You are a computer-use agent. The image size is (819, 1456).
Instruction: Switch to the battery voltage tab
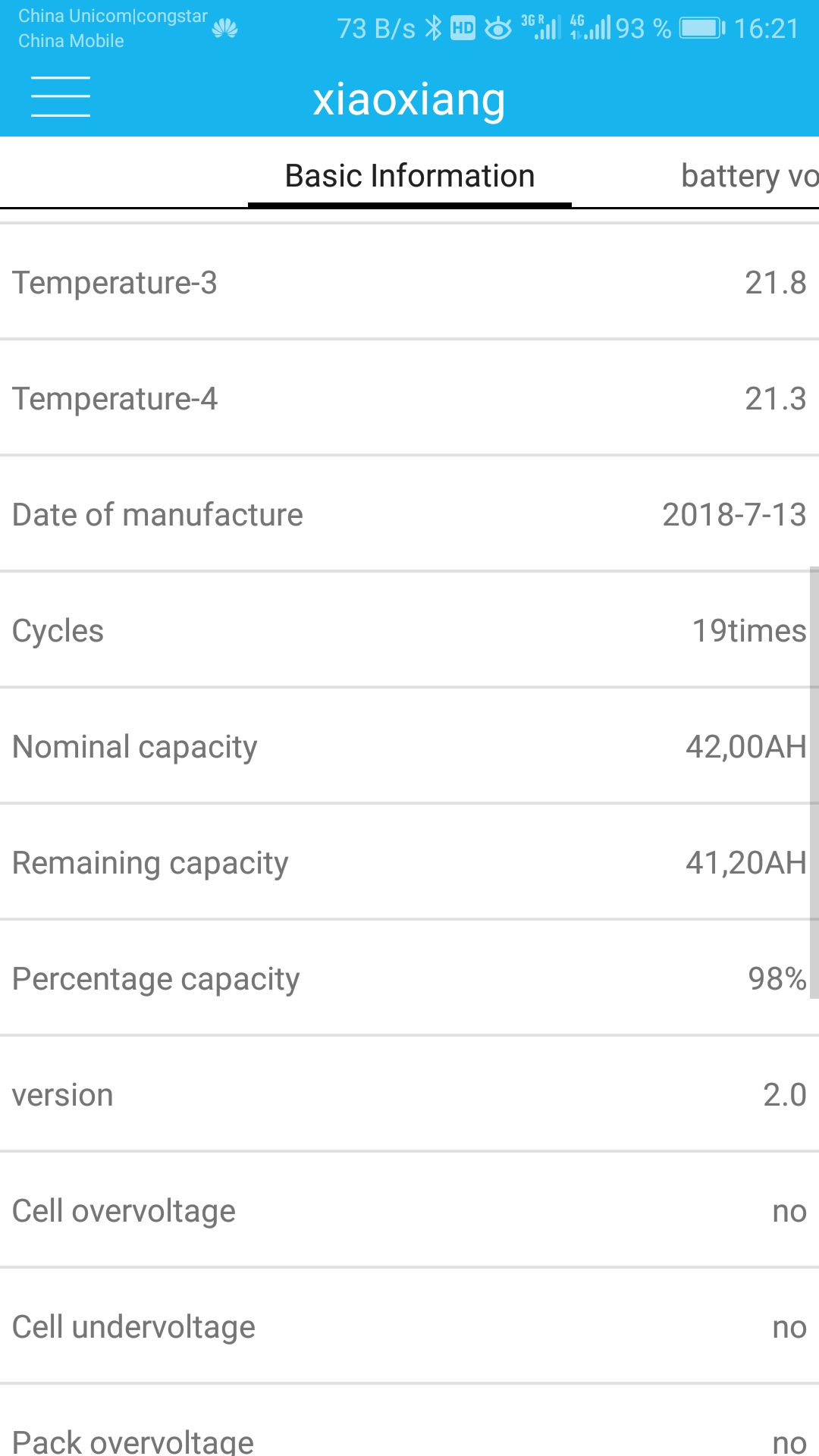pos(749,176)
